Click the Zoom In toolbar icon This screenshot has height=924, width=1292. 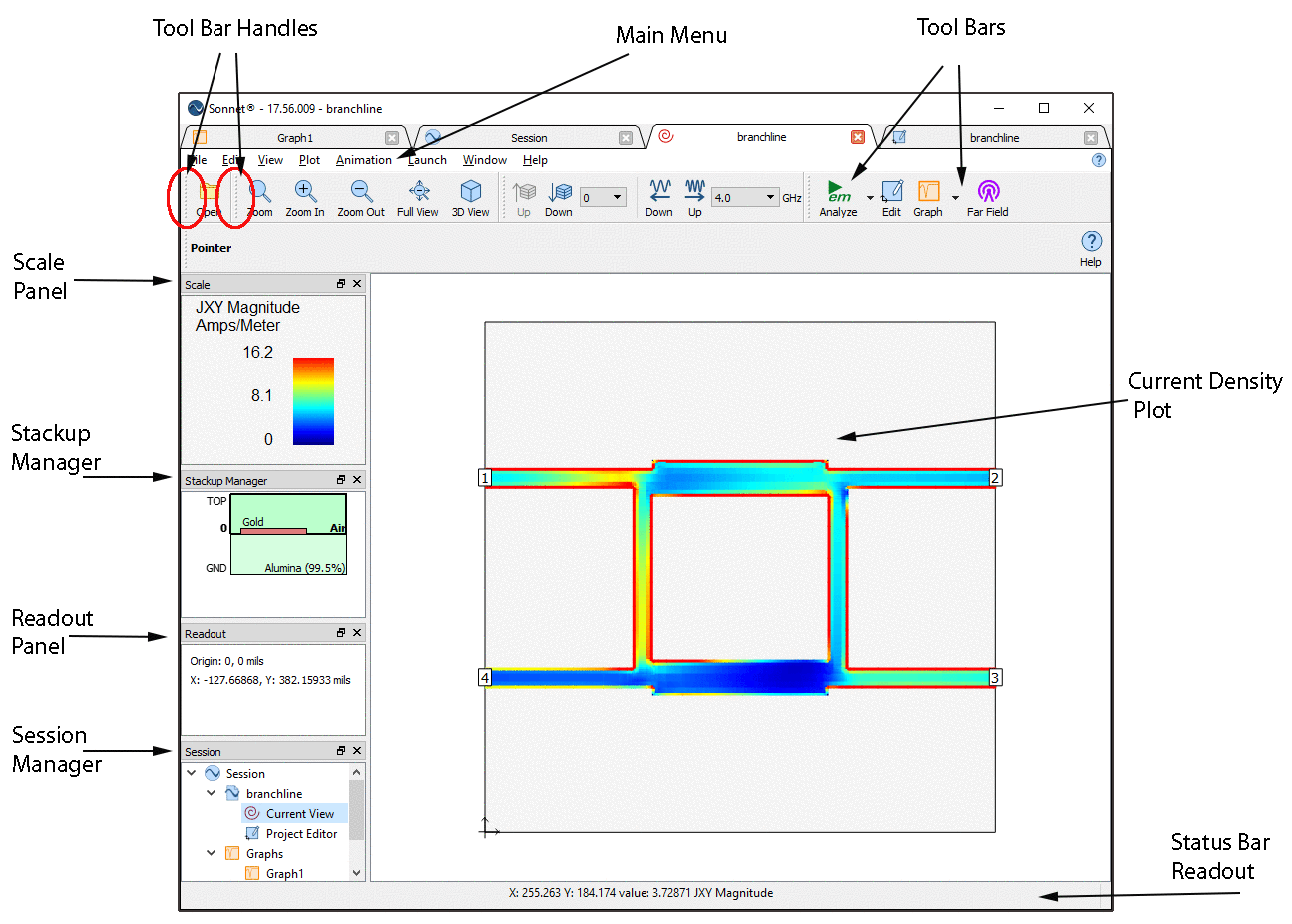click(x=305, y=192)
